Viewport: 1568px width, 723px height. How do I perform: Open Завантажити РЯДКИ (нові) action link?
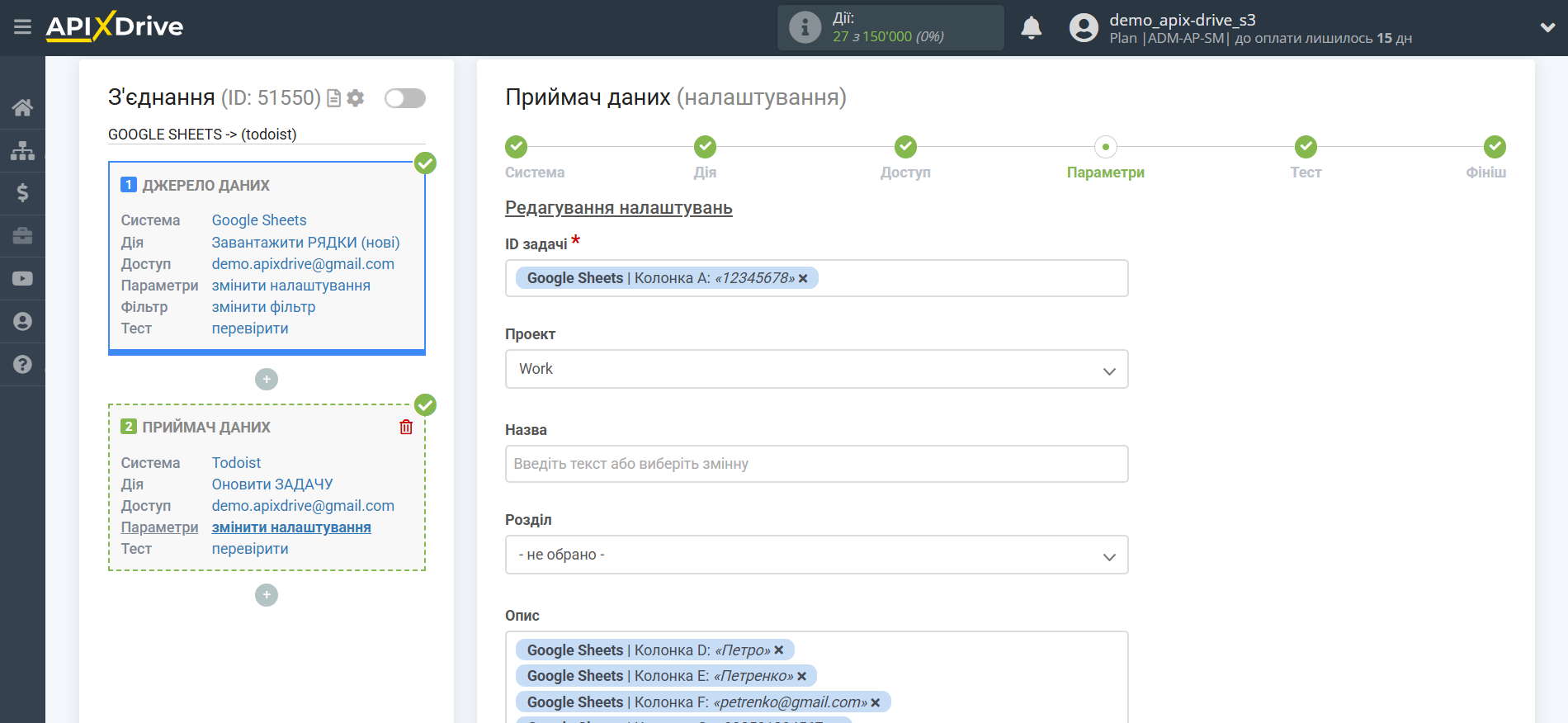pyautogui.click(x=305, y=243)
